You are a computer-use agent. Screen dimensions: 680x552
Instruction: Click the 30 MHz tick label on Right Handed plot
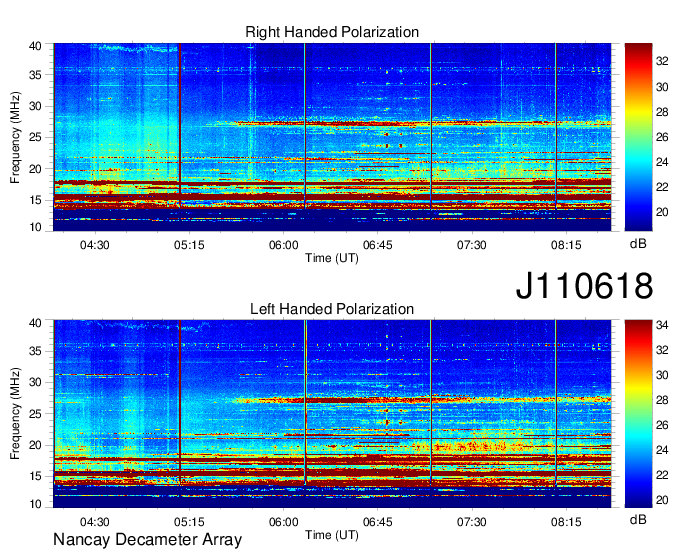point(36,106)
